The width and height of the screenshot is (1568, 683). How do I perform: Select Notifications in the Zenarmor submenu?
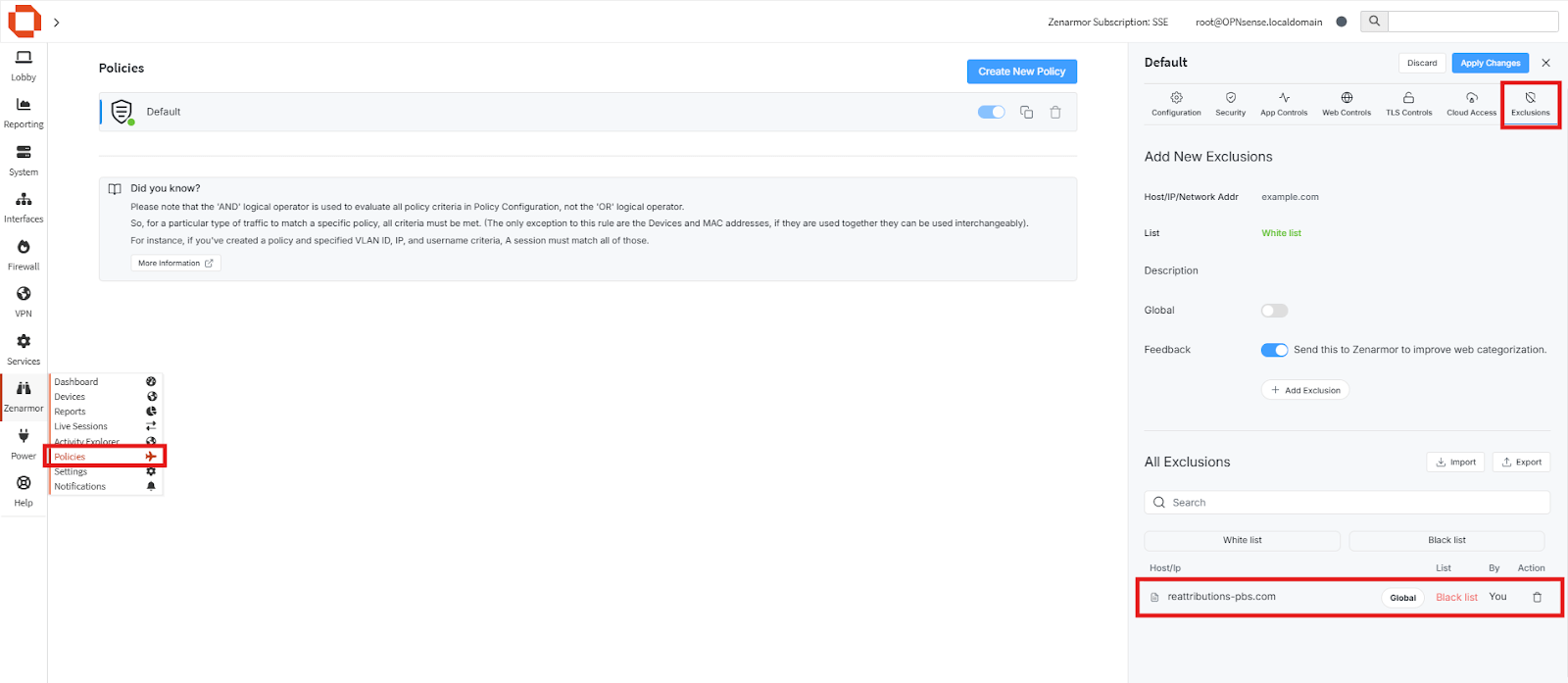(106, 486)
